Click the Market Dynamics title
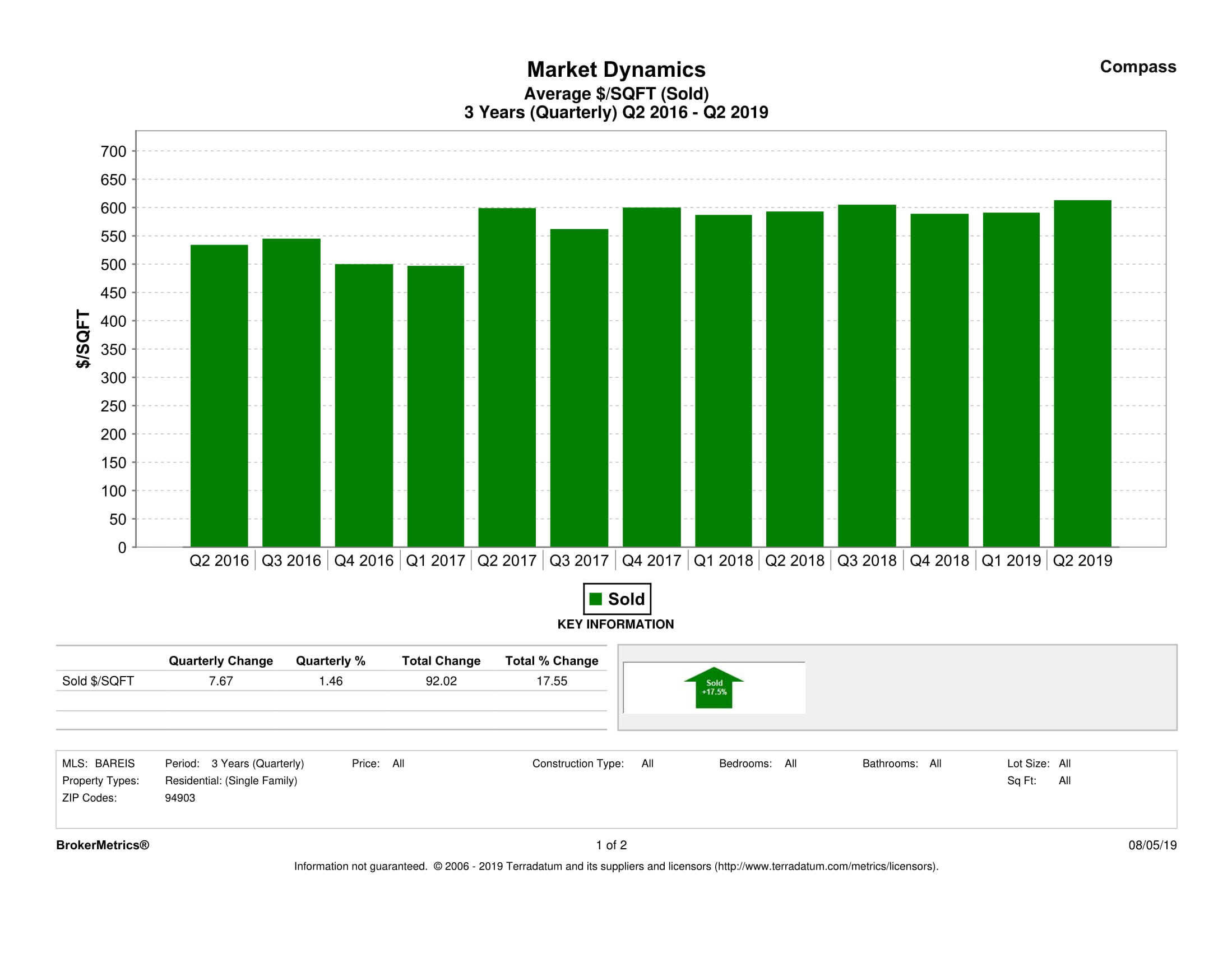Viewport: 1232px width, 953px height. pos(616,70)
